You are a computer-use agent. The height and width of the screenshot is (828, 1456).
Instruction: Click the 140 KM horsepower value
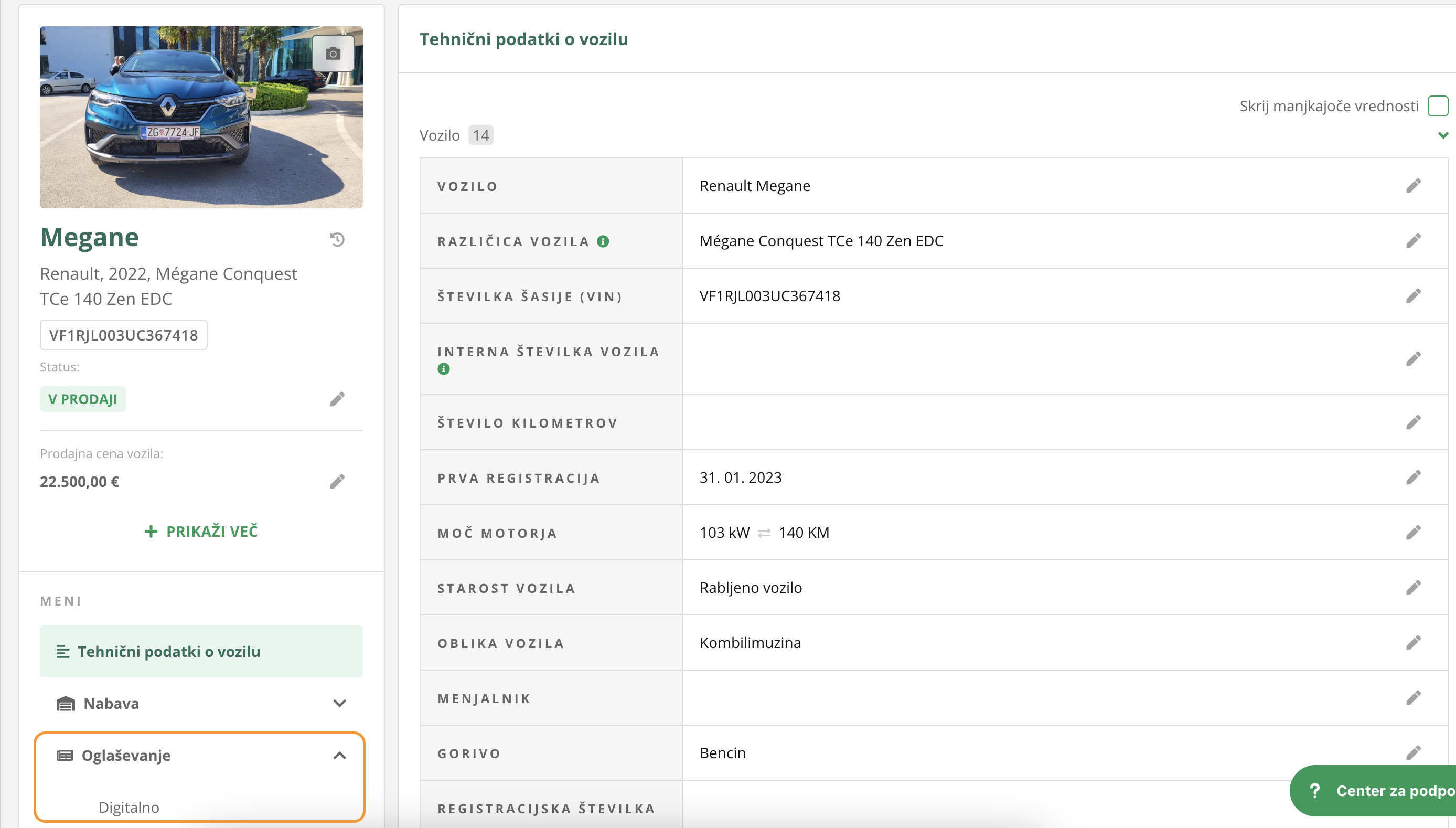click(804, 532)
